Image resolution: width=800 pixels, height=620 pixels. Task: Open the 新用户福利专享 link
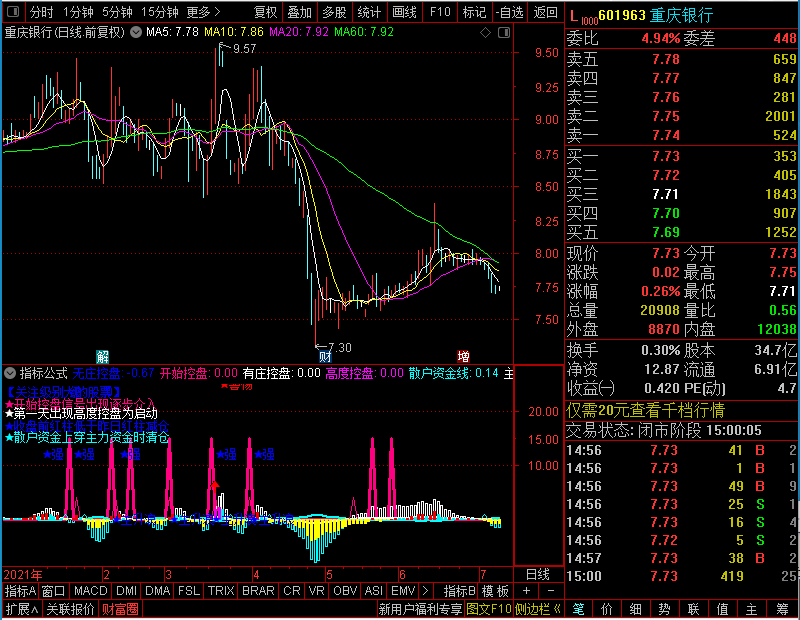pyautogui.click(x=420, y=609)
